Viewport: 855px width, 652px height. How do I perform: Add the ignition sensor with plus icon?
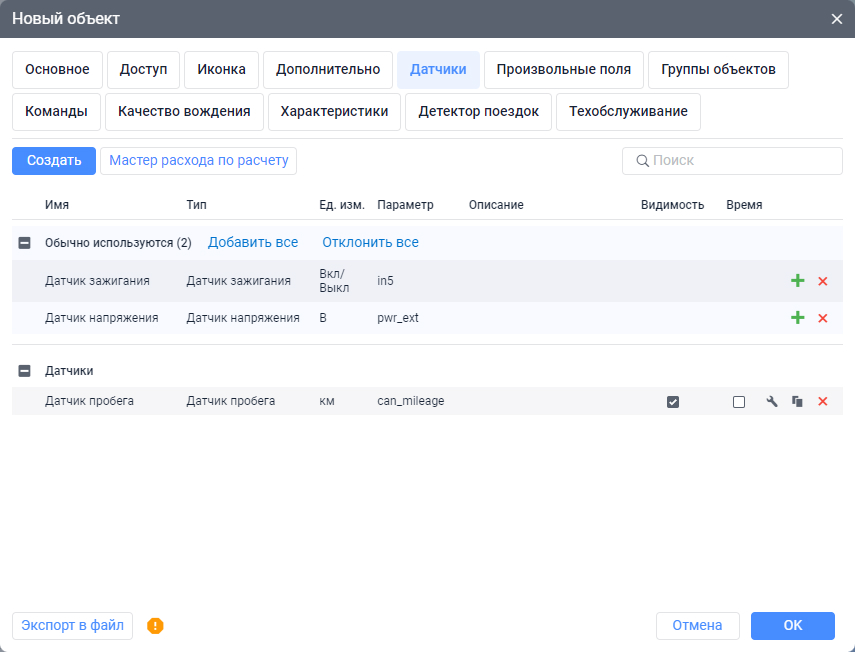point(798,281)
